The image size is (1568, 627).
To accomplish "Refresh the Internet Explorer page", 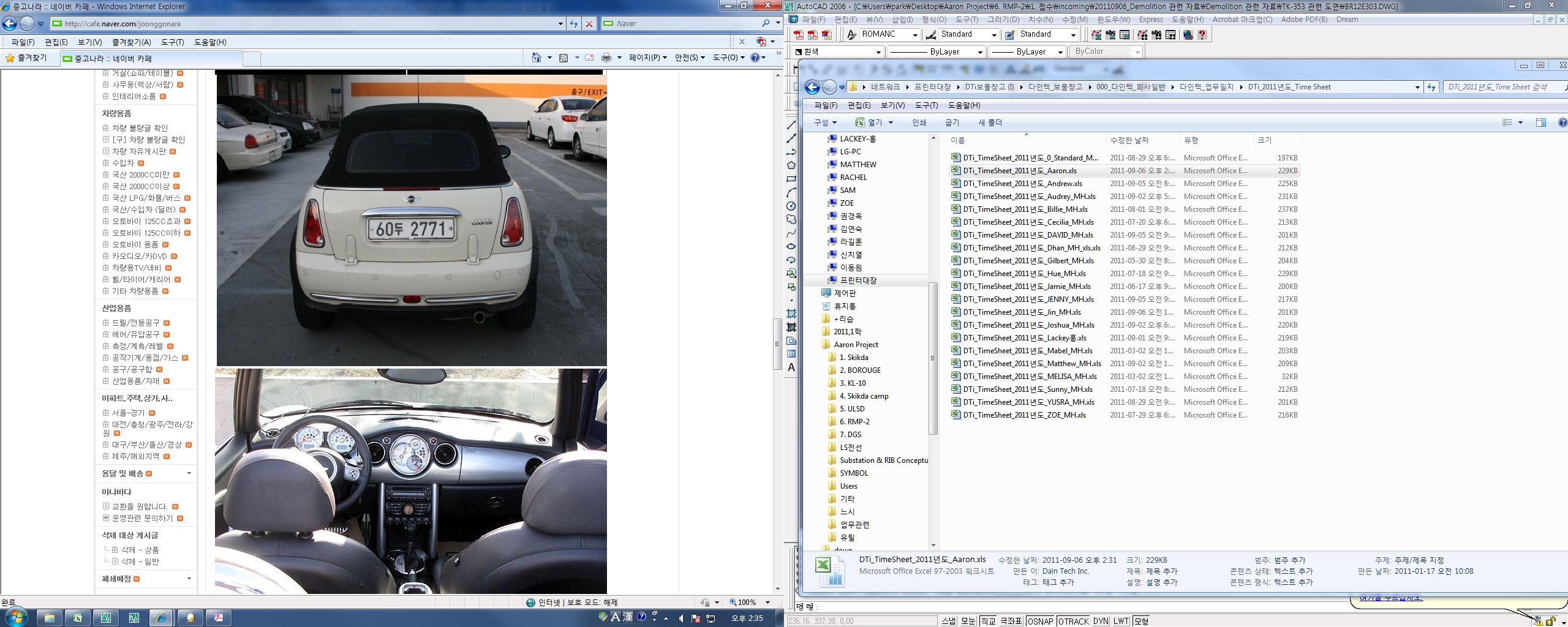I will click(574, 23).
